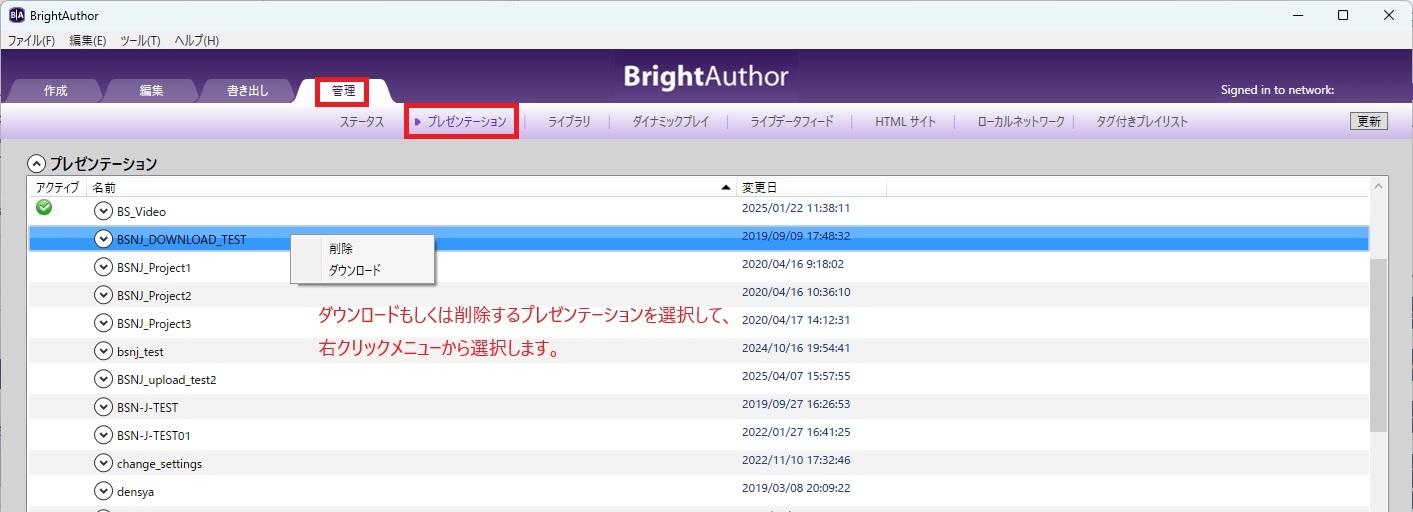The image size is (1413, 512).
Task: Choose ダウンロード from the context menu
Action: tap(355, 270)
